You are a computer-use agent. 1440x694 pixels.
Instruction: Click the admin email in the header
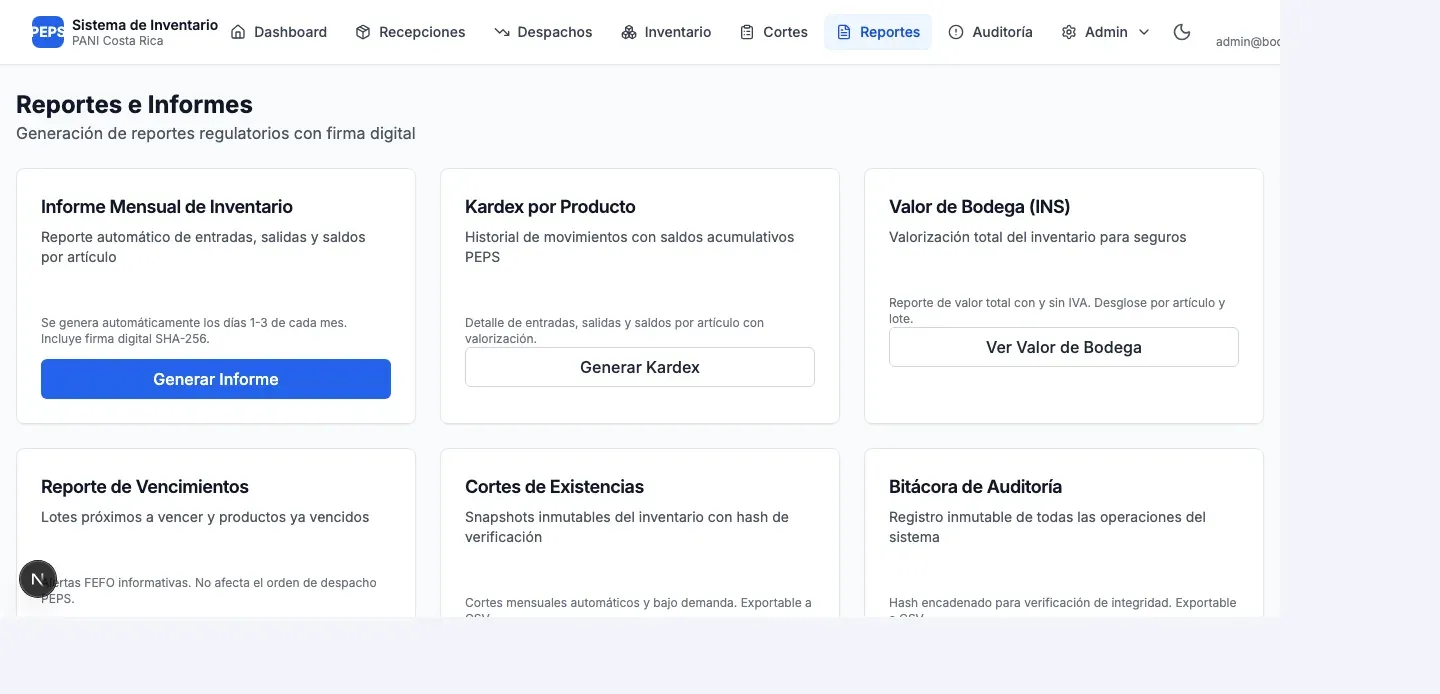pos(1248,42)
